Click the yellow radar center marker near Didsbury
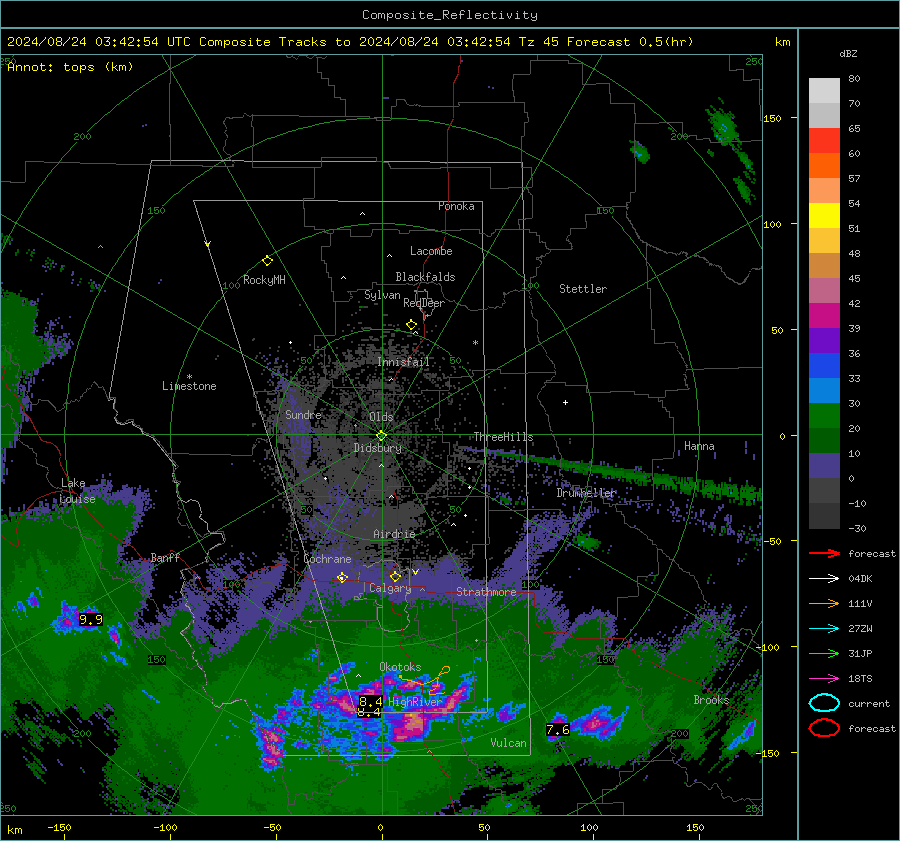Screen dimensions: 900x841 (382, 436)
